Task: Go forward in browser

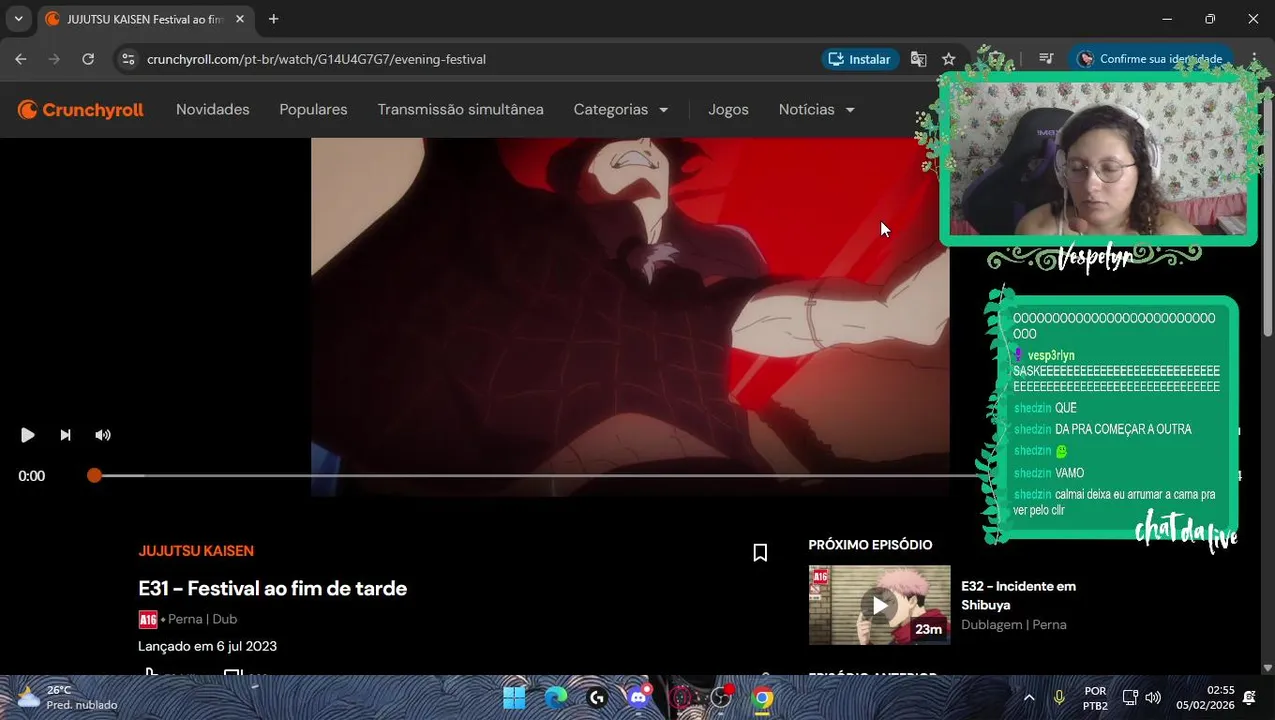Action: [x=54, y=59]
